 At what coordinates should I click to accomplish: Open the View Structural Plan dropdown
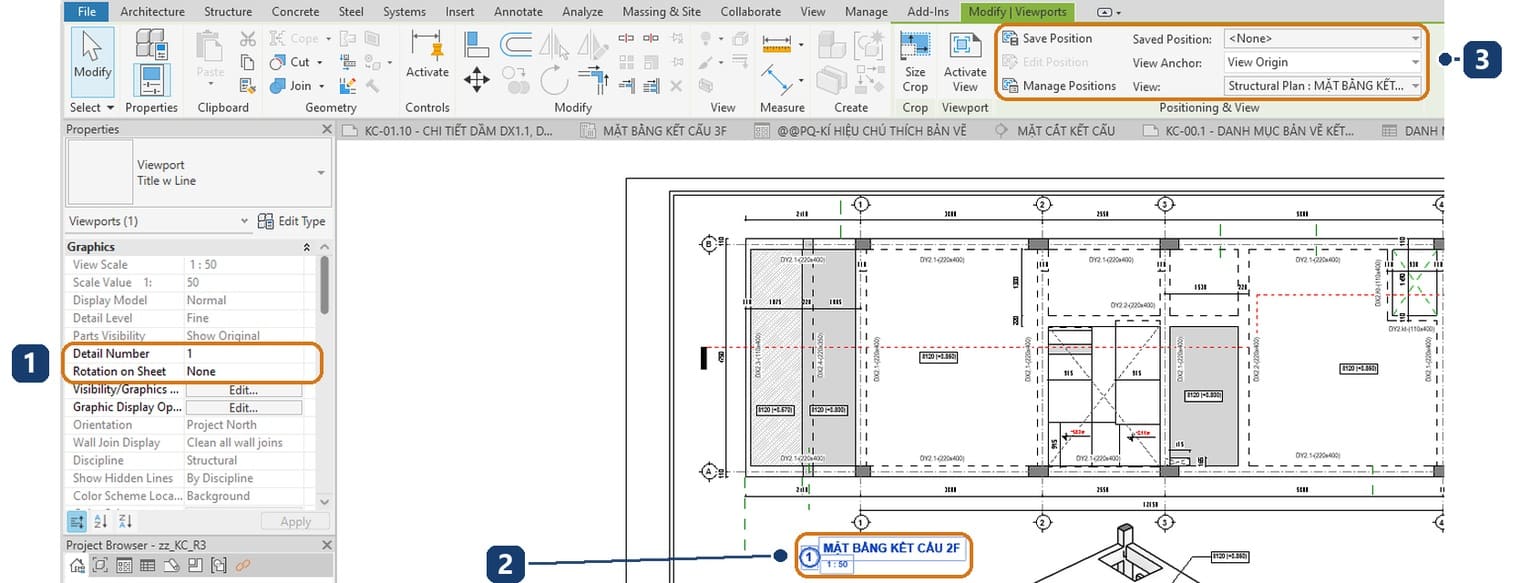[x=1415, y=86]
